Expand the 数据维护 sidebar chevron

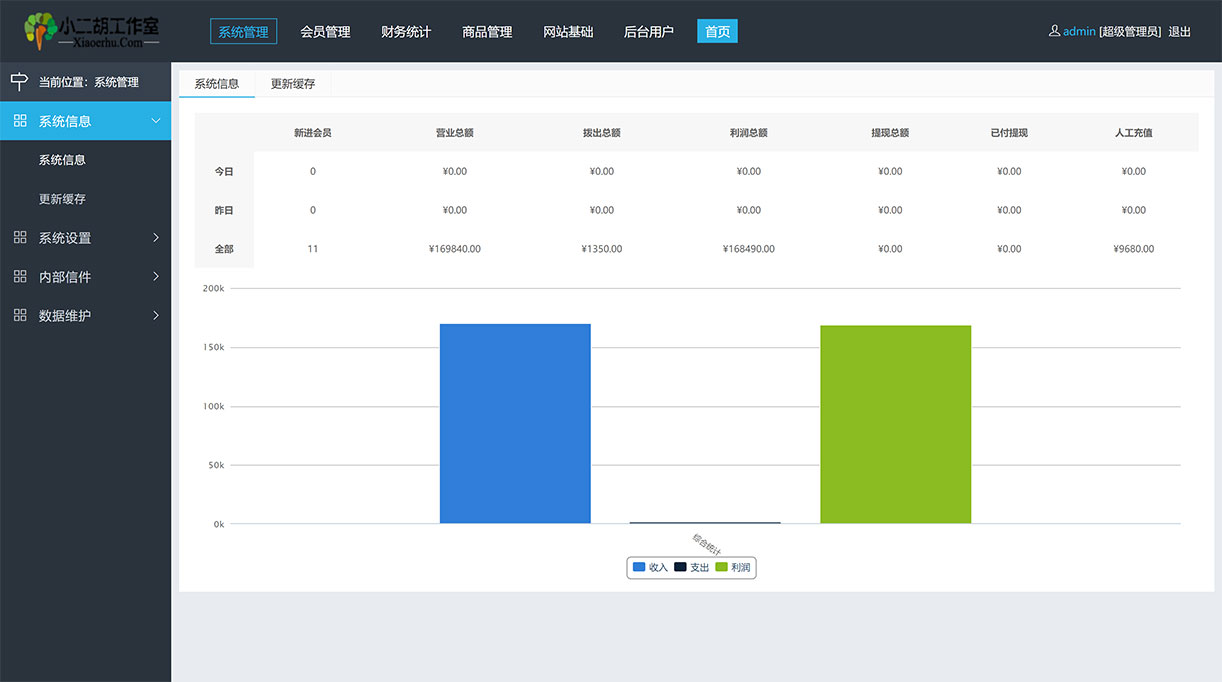tap(155, 315)
